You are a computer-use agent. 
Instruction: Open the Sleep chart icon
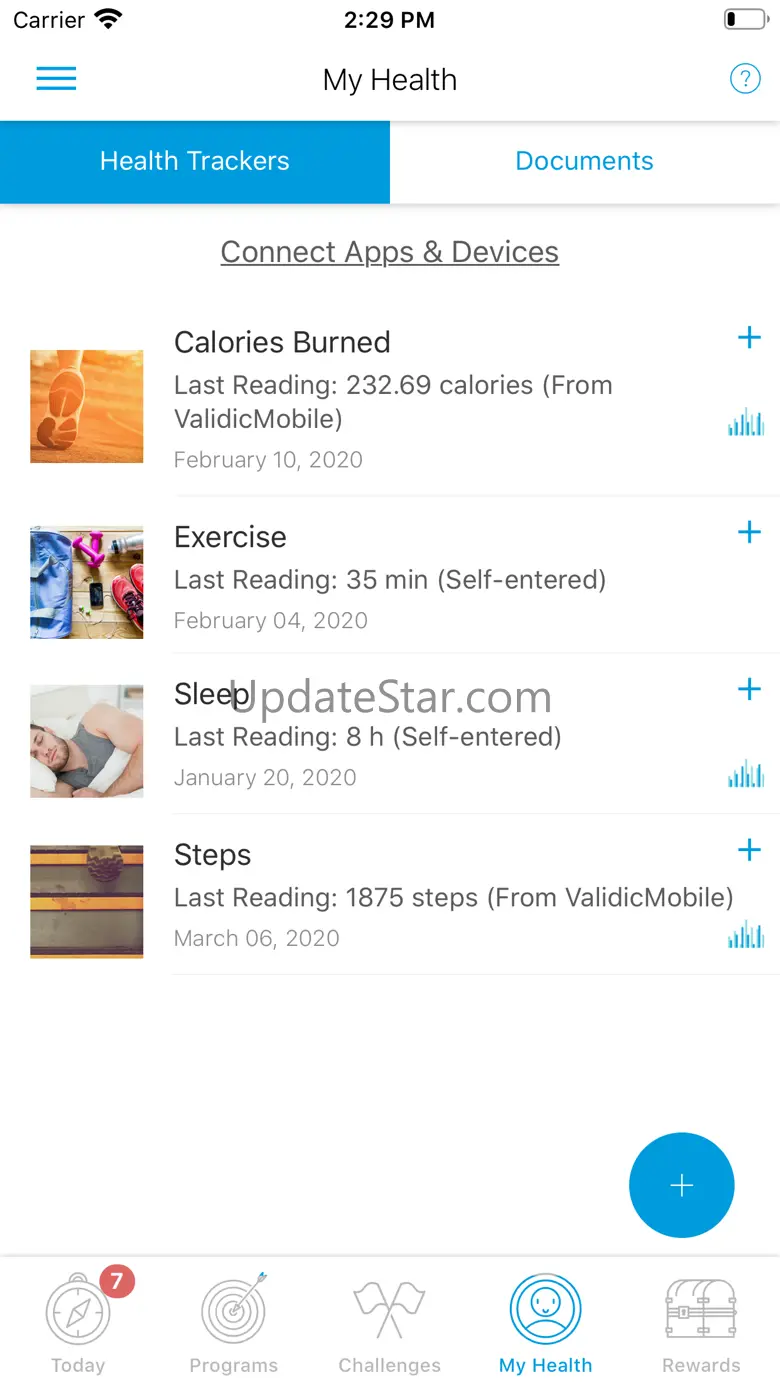746,774
